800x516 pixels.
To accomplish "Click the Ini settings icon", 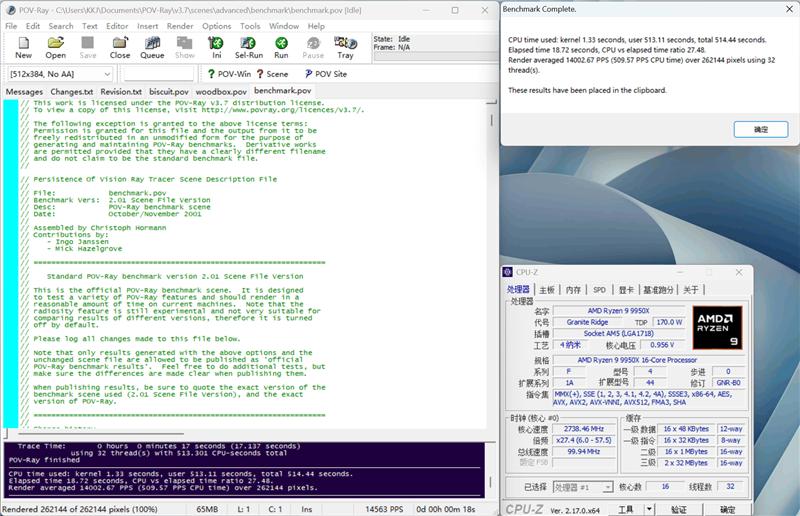I will (217, 48).
